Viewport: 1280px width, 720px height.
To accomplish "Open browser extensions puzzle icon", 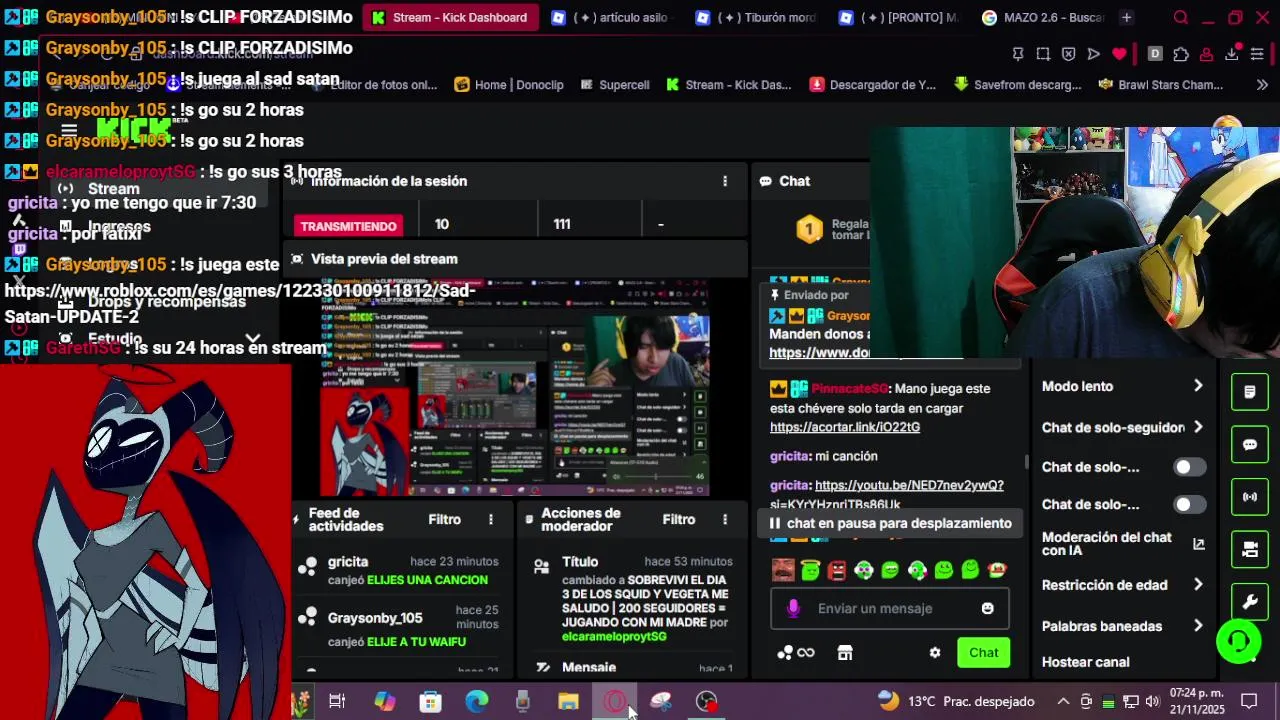I will [x=1181, y=54].
